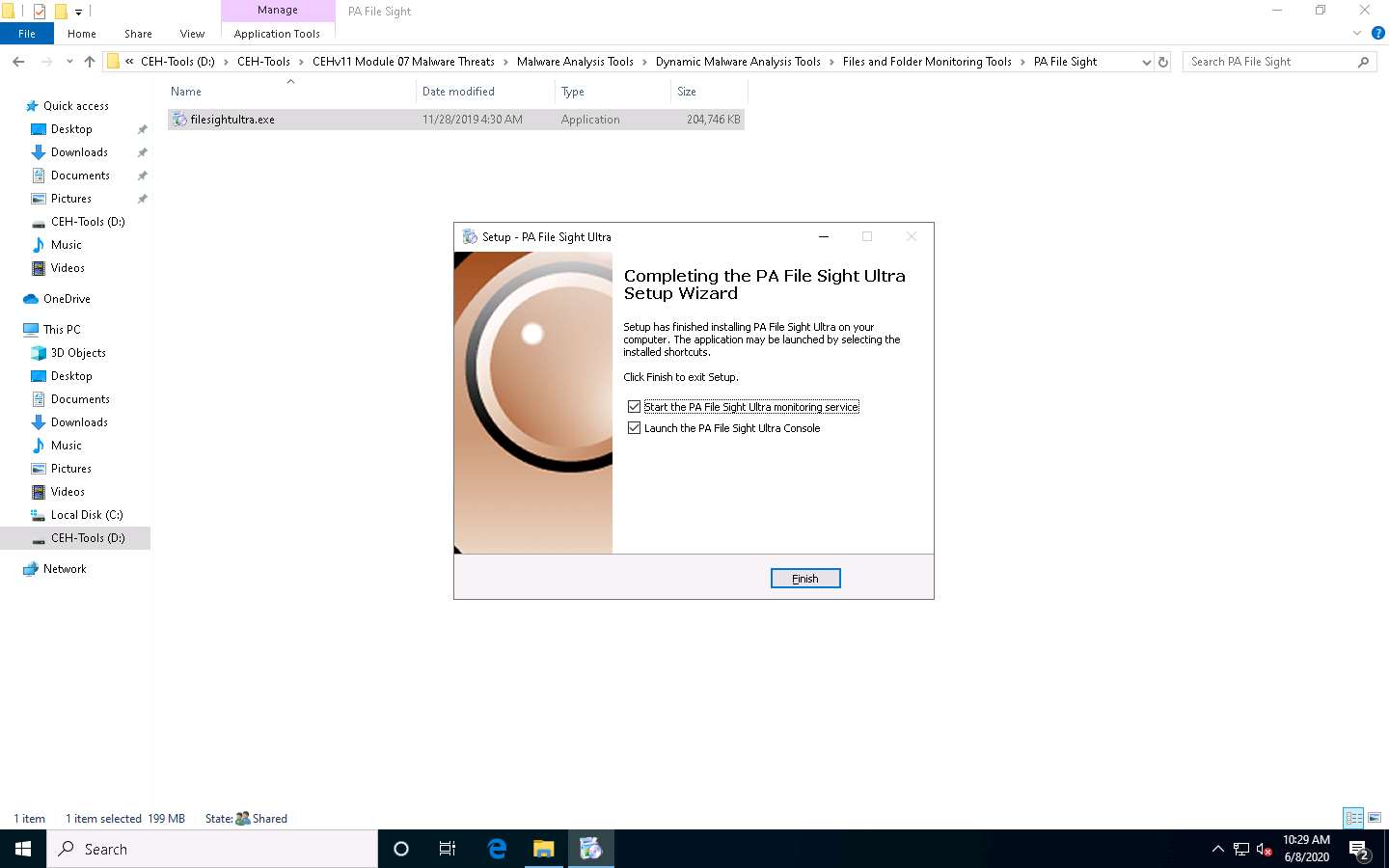The image size is (1389, 868).
Task: Click the taskbar Search box
Action: click(x=212, y=849)
